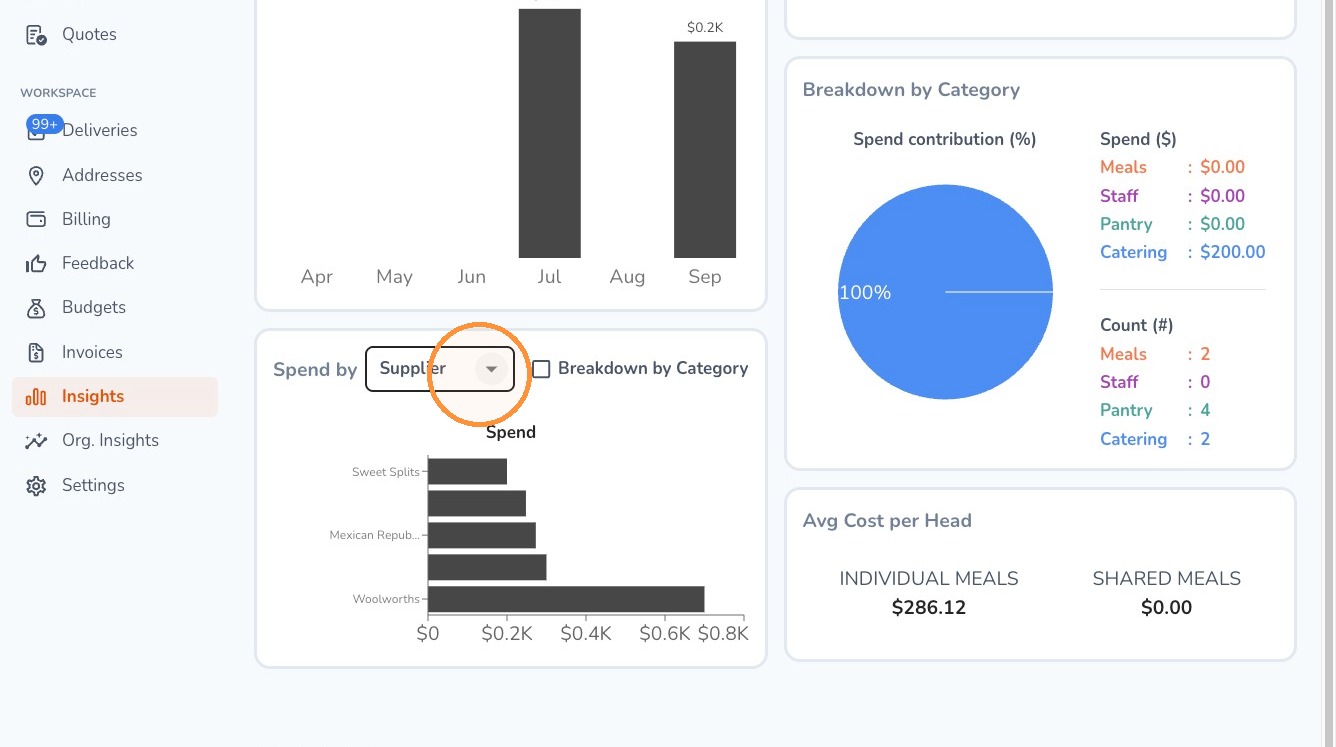Click the Billing wallet icon
The width and height of the screenshot is (1336, 747).
(x=36, y=219)
